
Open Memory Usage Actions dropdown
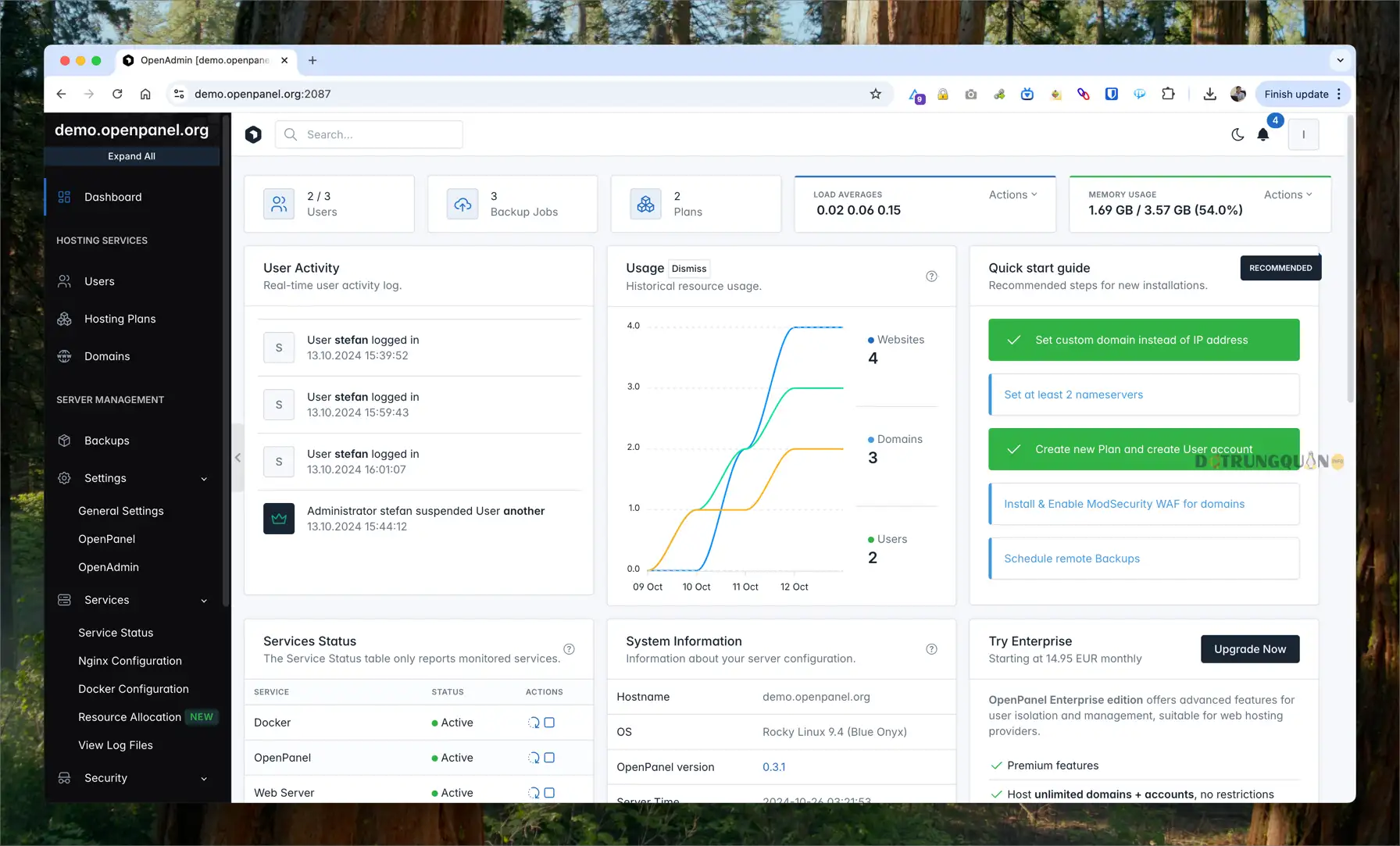(1287, 195)
